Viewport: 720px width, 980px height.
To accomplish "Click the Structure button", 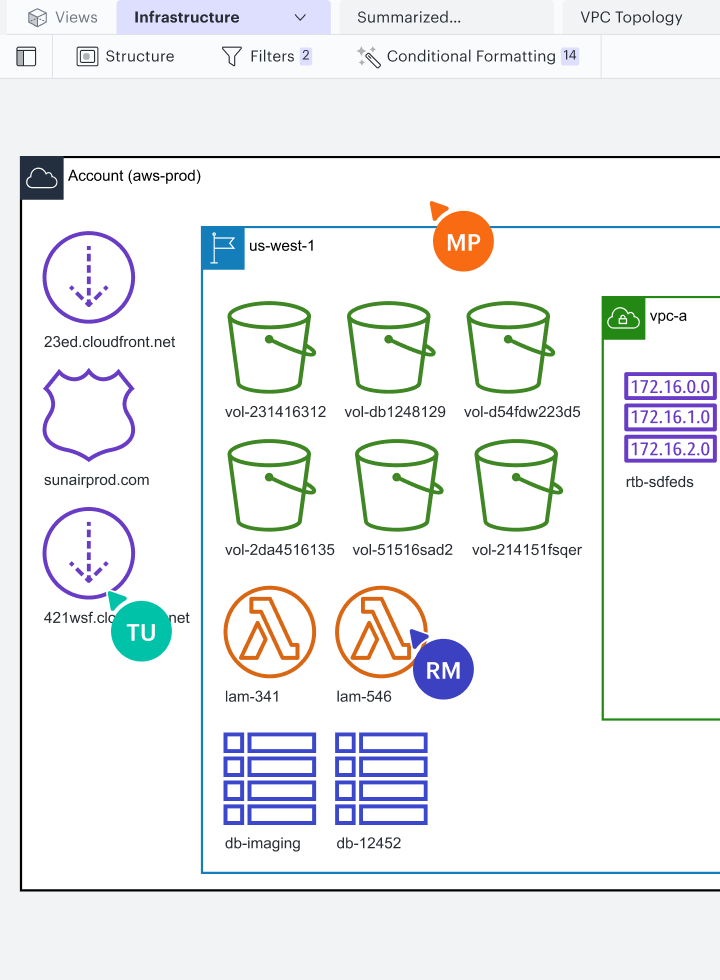I will coord(126,57).
